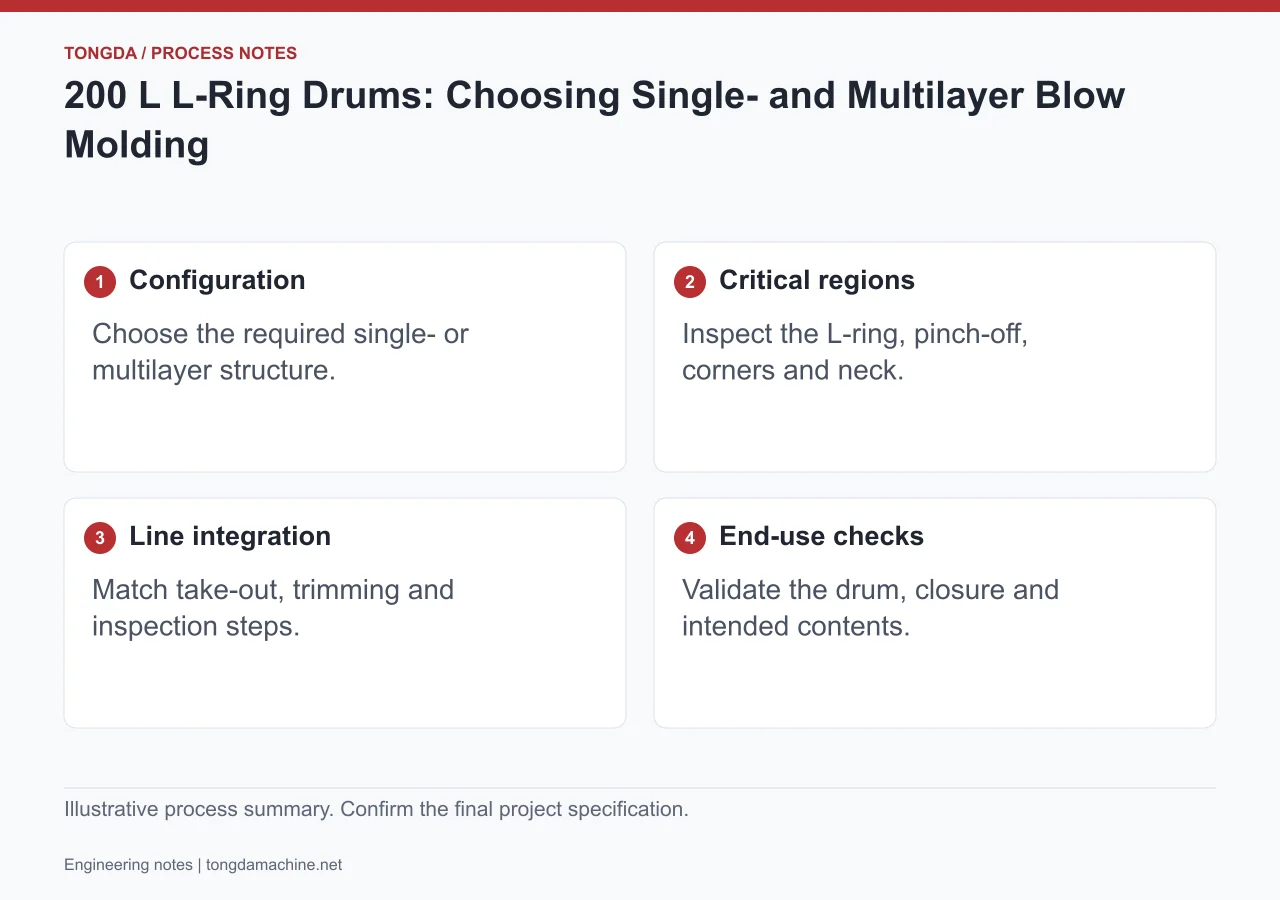Select the End-use checks card heading
Viewport: 1280px width, 900px height.
tap(821, 536)
